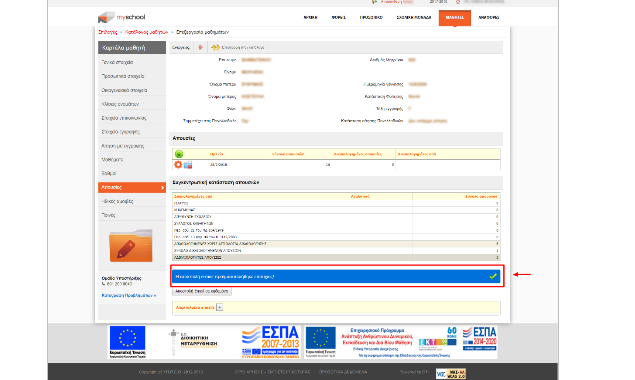Screen dimensions: 635x380
Task: Click the send email to guardian button
Action: [202, 291]
